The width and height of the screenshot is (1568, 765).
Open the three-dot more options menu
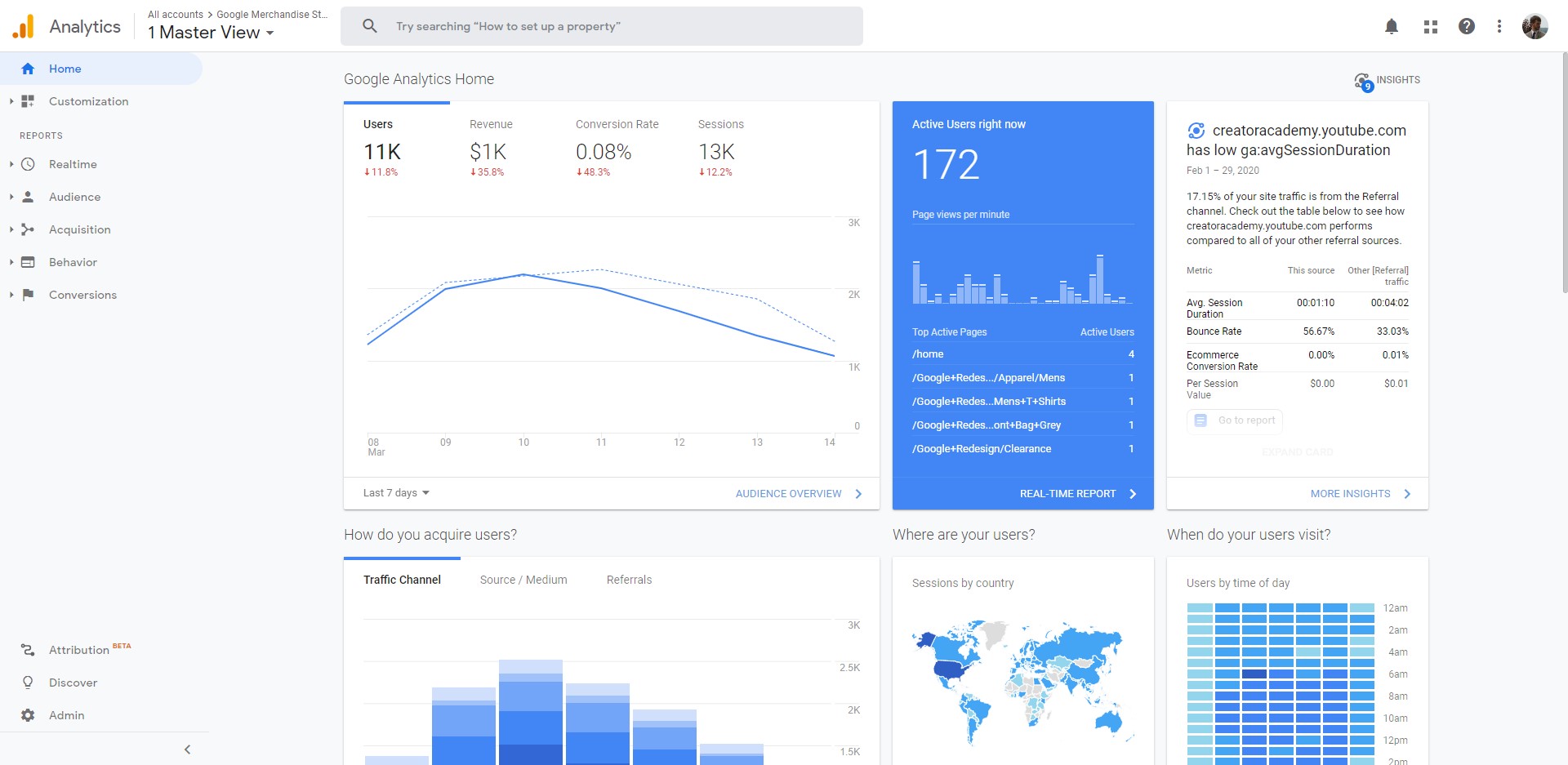tap(1499, 26)
